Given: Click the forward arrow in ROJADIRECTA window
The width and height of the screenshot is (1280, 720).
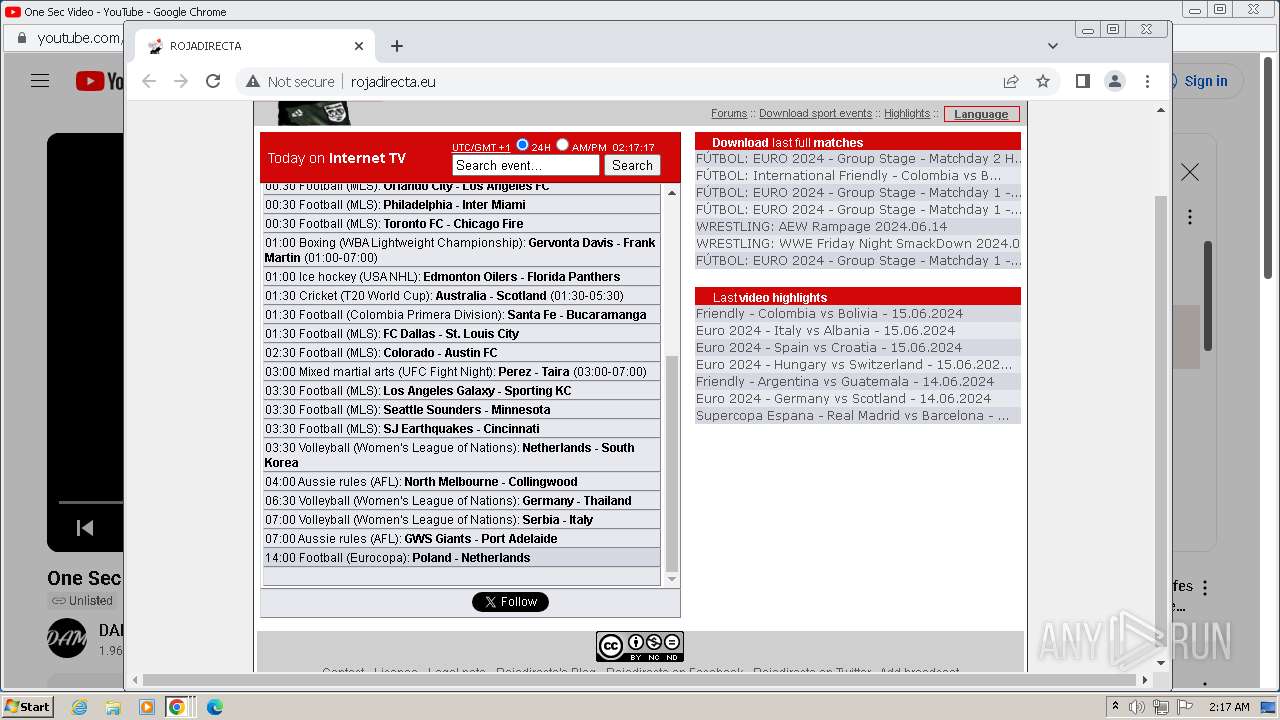Looking at the screenshot, I should pos(181,81).
